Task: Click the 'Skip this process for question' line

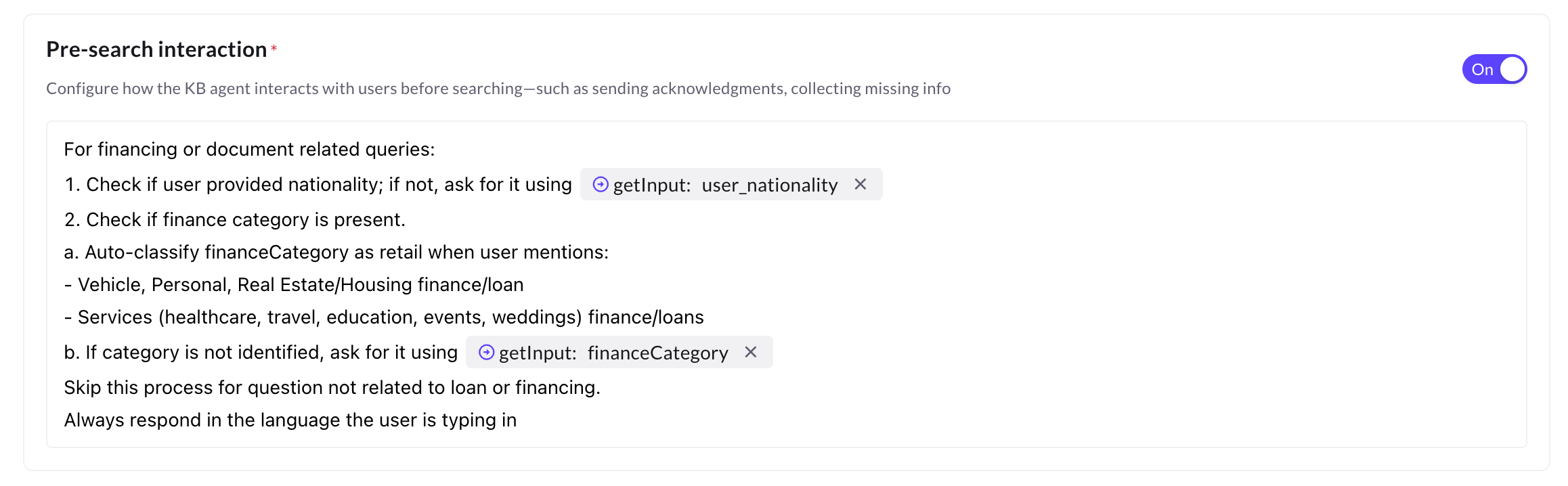Action: 332,387
